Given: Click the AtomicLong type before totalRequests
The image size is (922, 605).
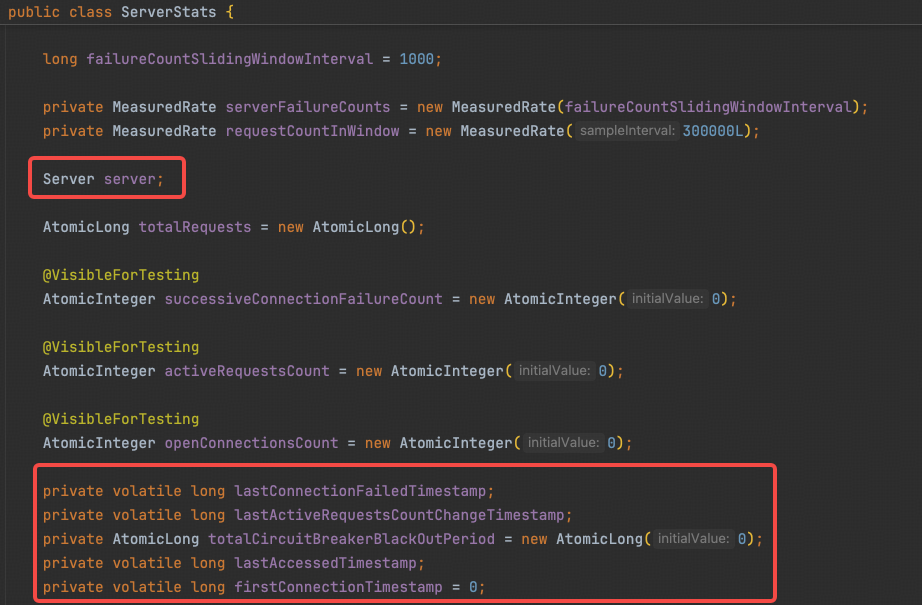Looking at the screenshot, I should point(86,227).
